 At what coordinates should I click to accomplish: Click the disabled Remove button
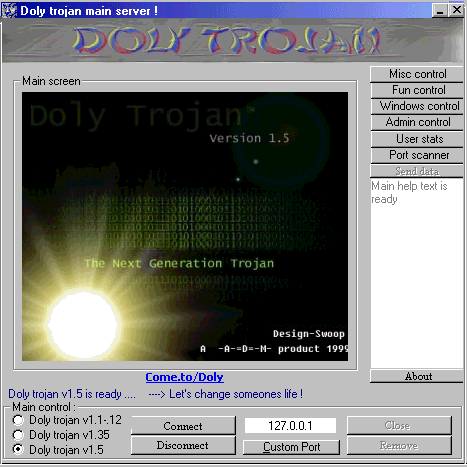(x=399, y=446)
